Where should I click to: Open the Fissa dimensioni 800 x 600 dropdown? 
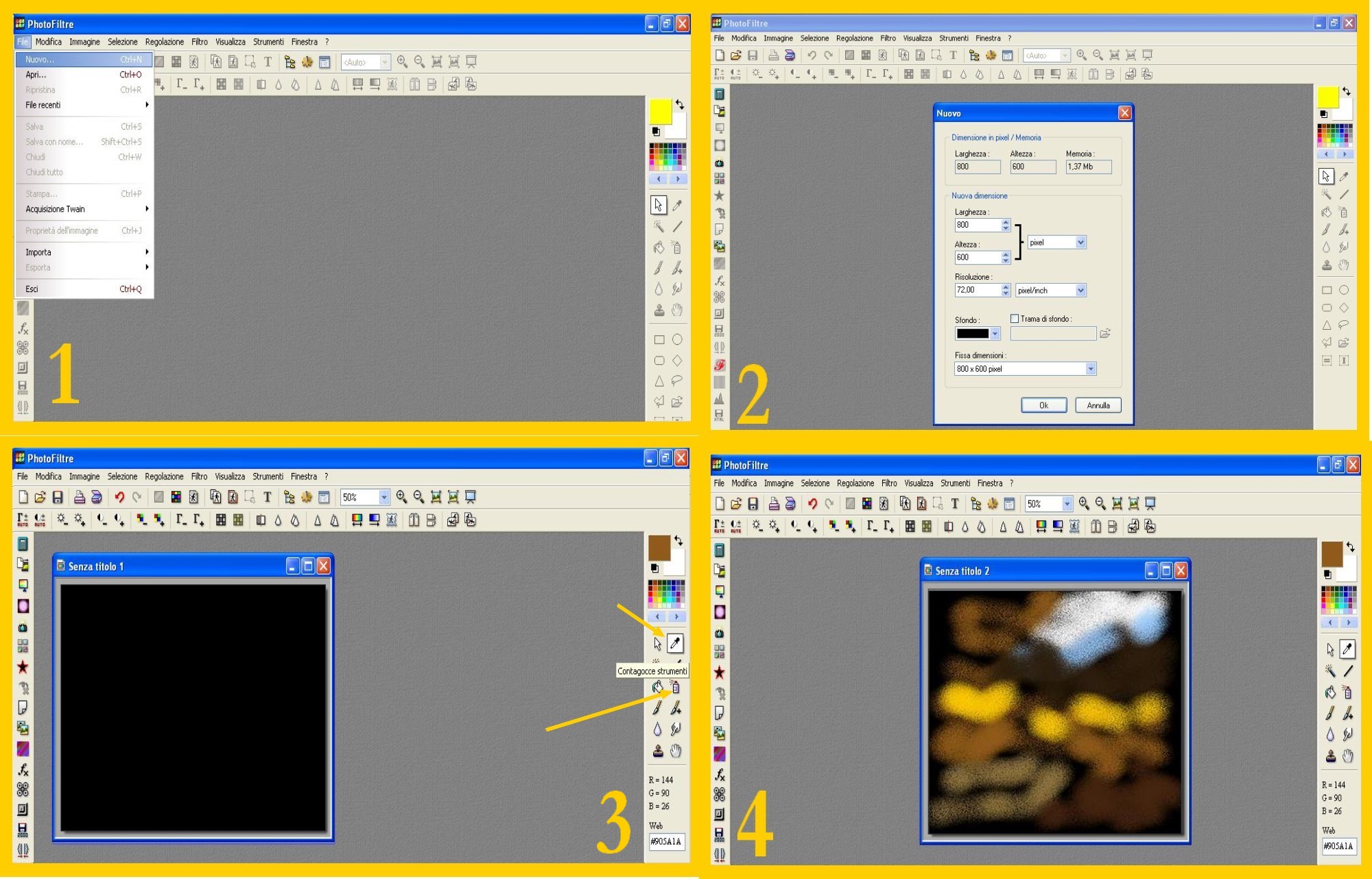pyautogui.click(x=1090, y=369)
